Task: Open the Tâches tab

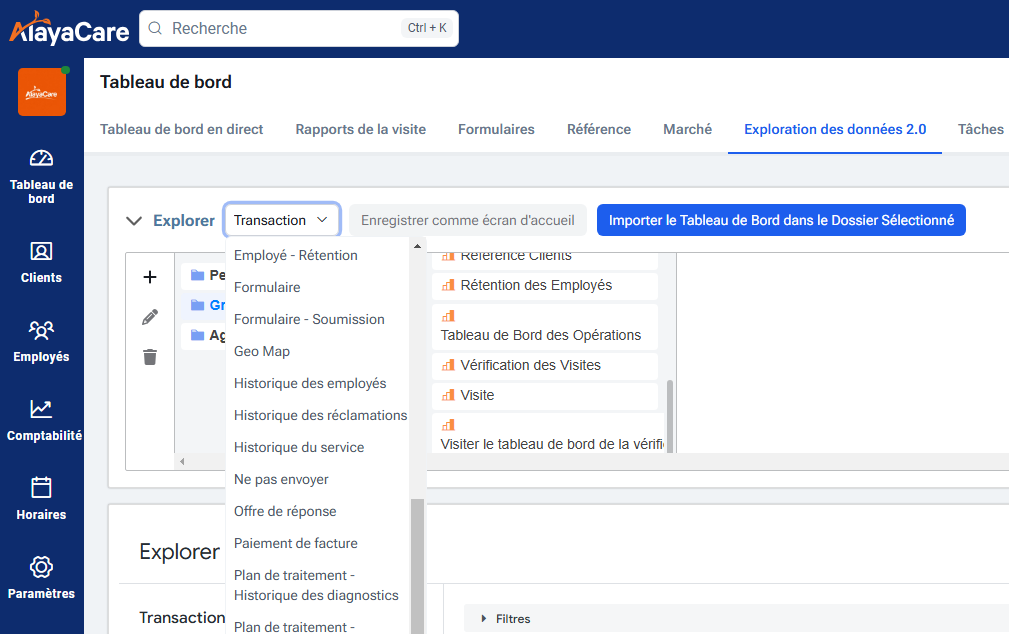Action: [x=981, y=129]
